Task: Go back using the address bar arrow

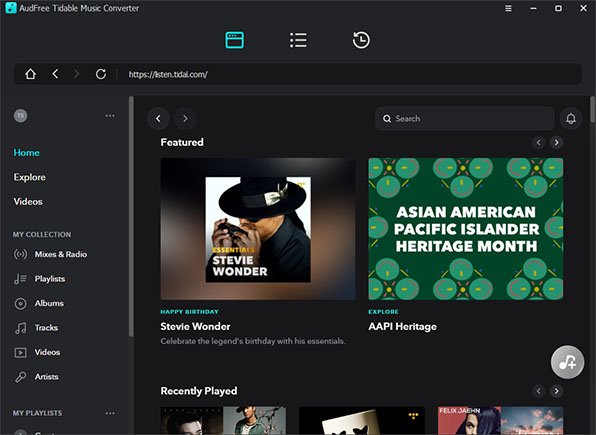Action: (x=55, y=74)
